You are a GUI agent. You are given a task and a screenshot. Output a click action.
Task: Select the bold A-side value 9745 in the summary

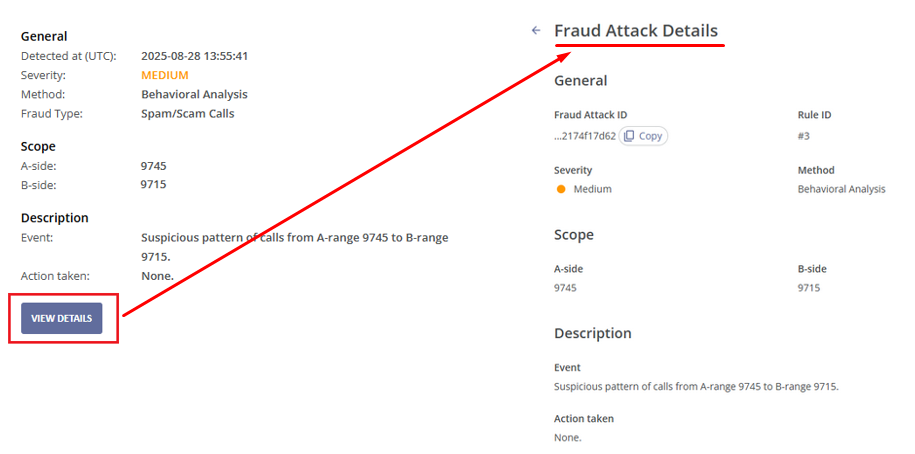click(153, 166)
